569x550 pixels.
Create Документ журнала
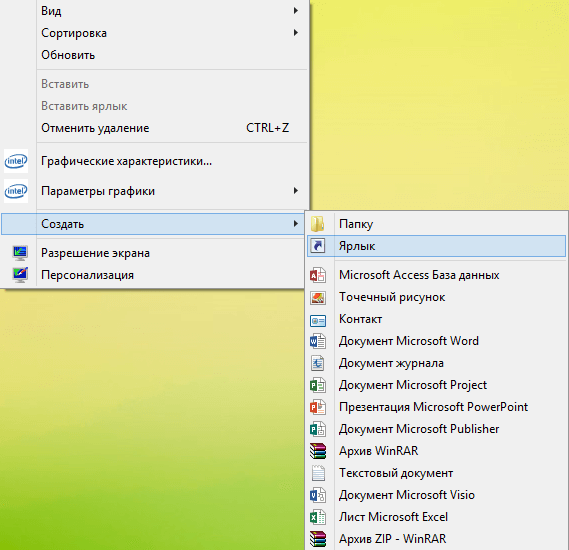pos(437,363)
